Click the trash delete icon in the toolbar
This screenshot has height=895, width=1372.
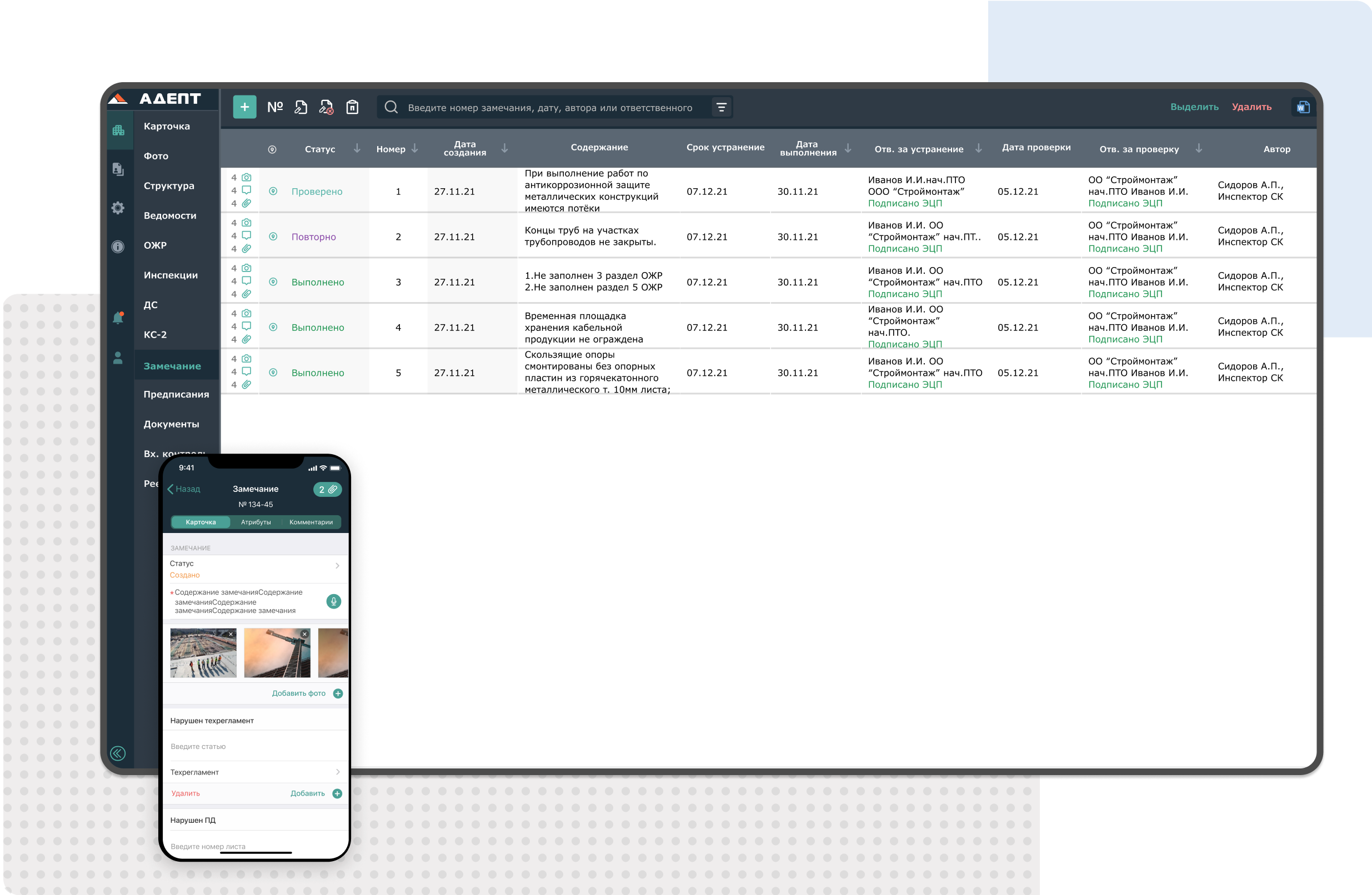[x=352, y=107]
